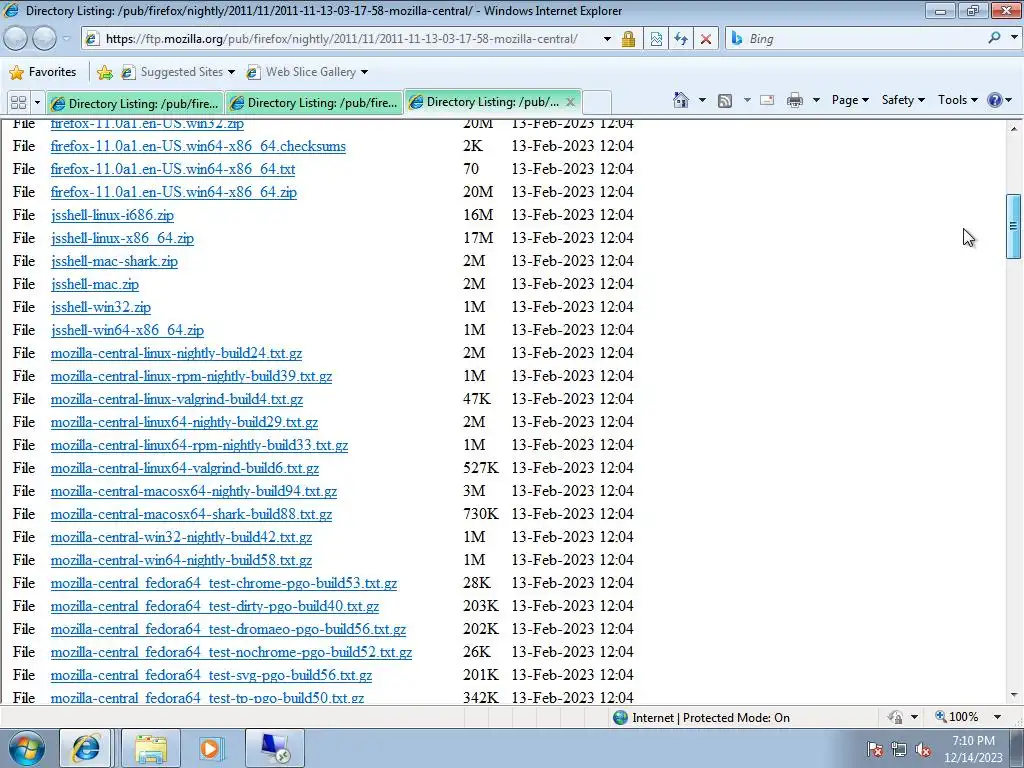
Task: Switch to the second Directory Listing tab
Action: coord(314,103)
